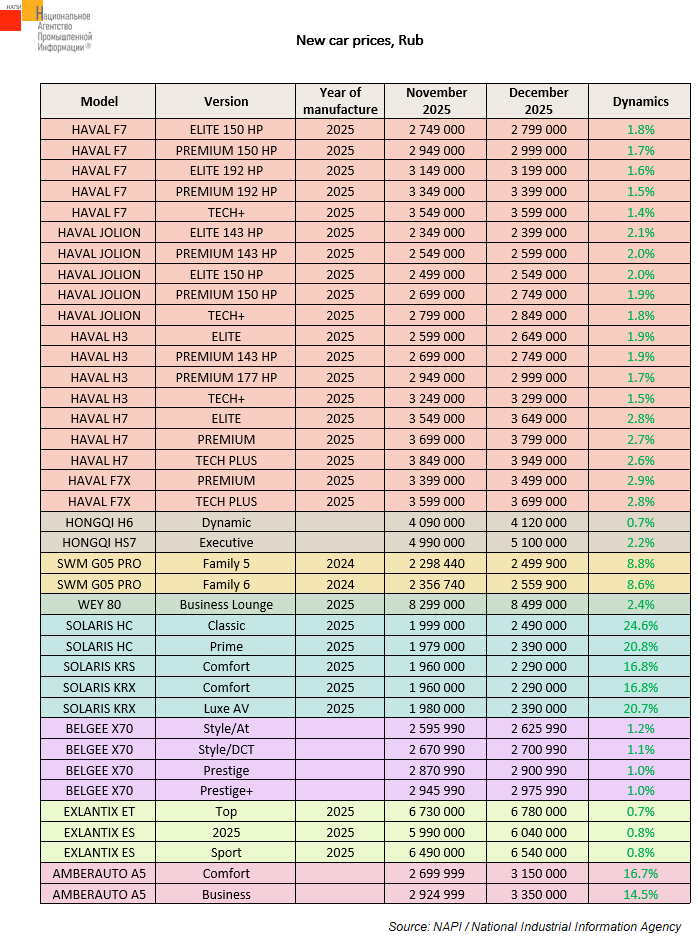698x939 pixels.
Task: Click the November 2025 column header
Action: click(x=436, y=101)
